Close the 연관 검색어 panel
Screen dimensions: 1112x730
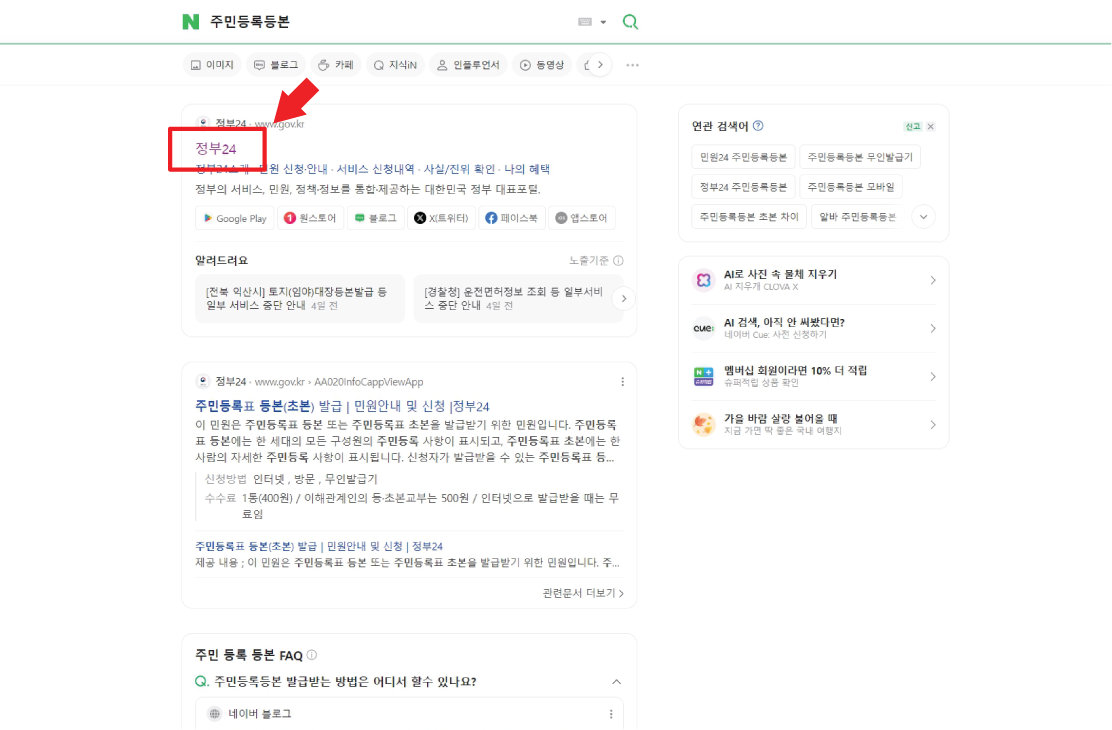point(930,126)
